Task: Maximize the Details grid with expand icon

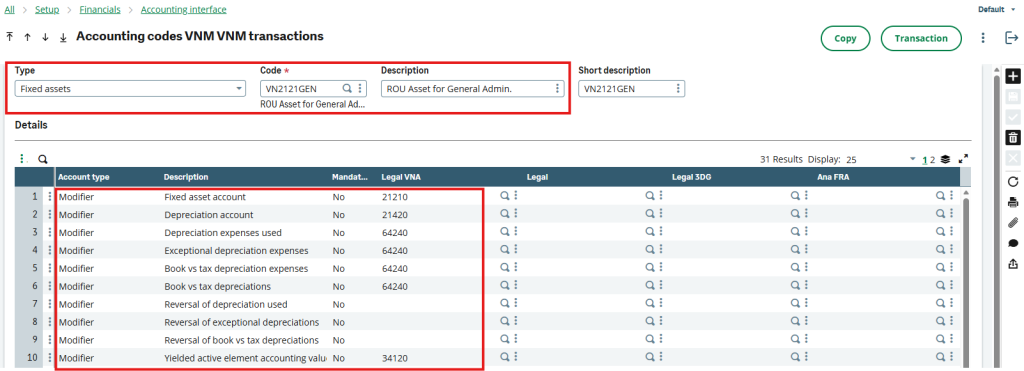Action: (x=963, y=159)
